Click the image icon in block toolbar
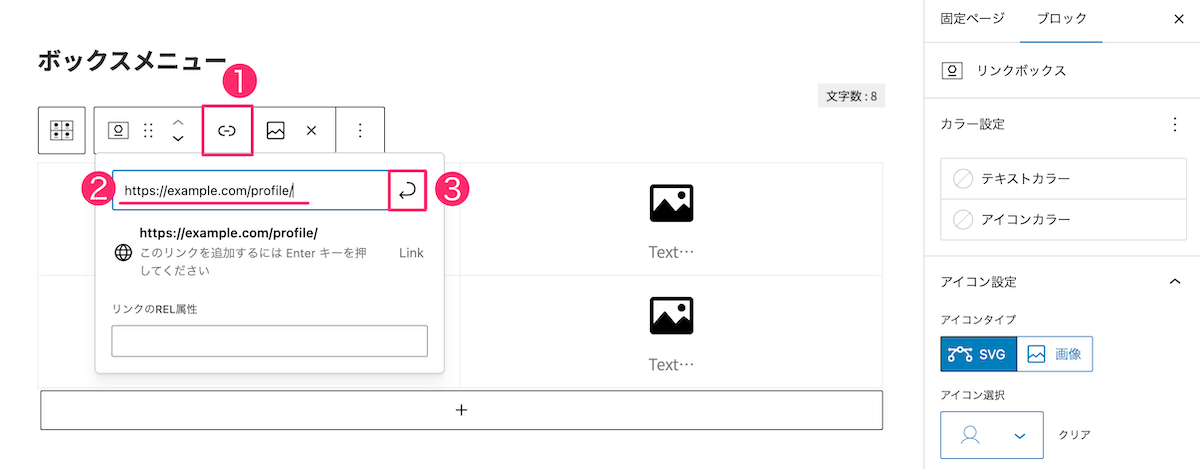The height and width of the screenshot is (469, 1200). 275,131
